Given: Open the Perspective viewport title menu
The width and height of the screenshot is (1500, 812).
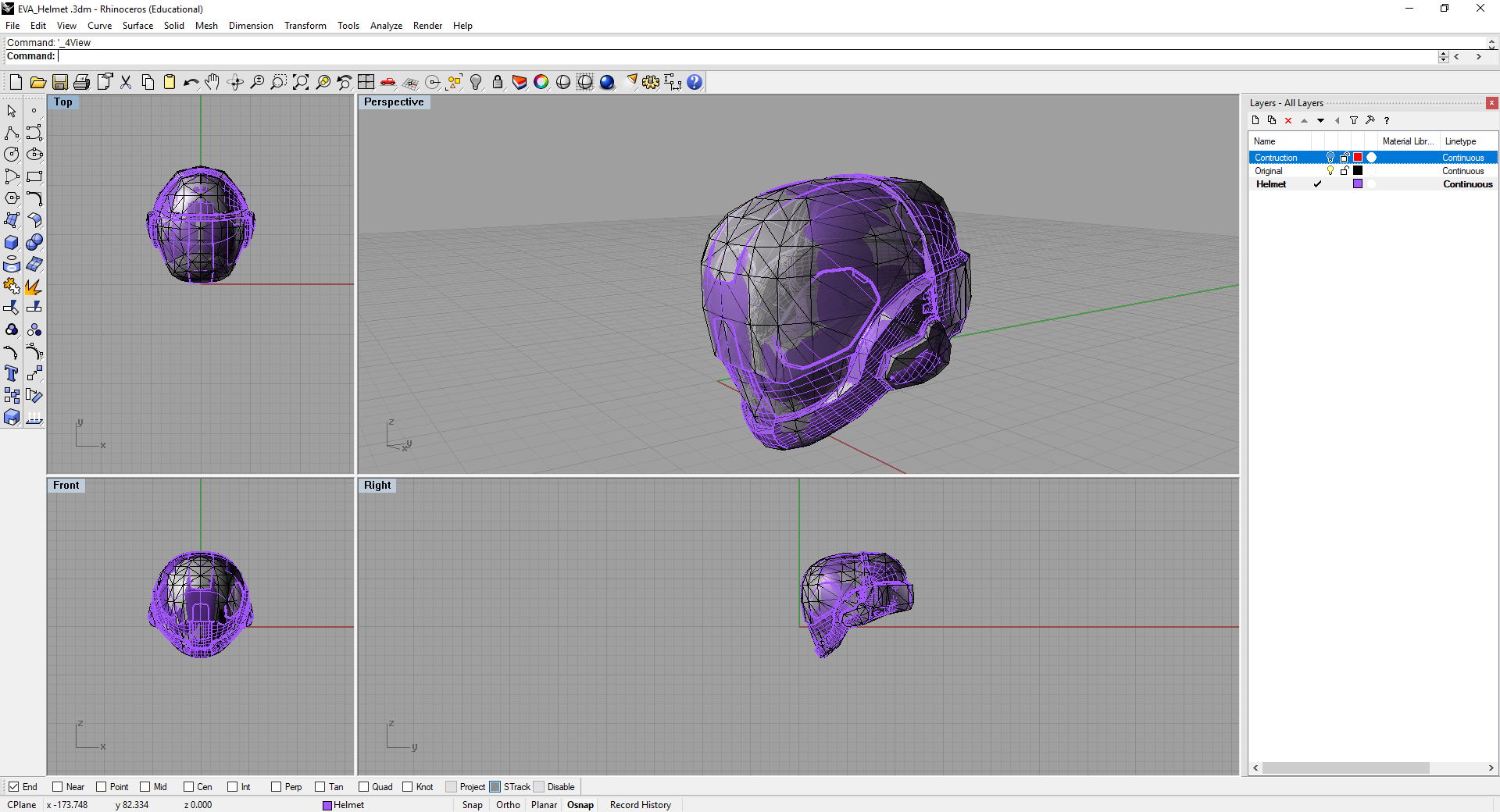Looking at the screenshot, I should [394, 102].
